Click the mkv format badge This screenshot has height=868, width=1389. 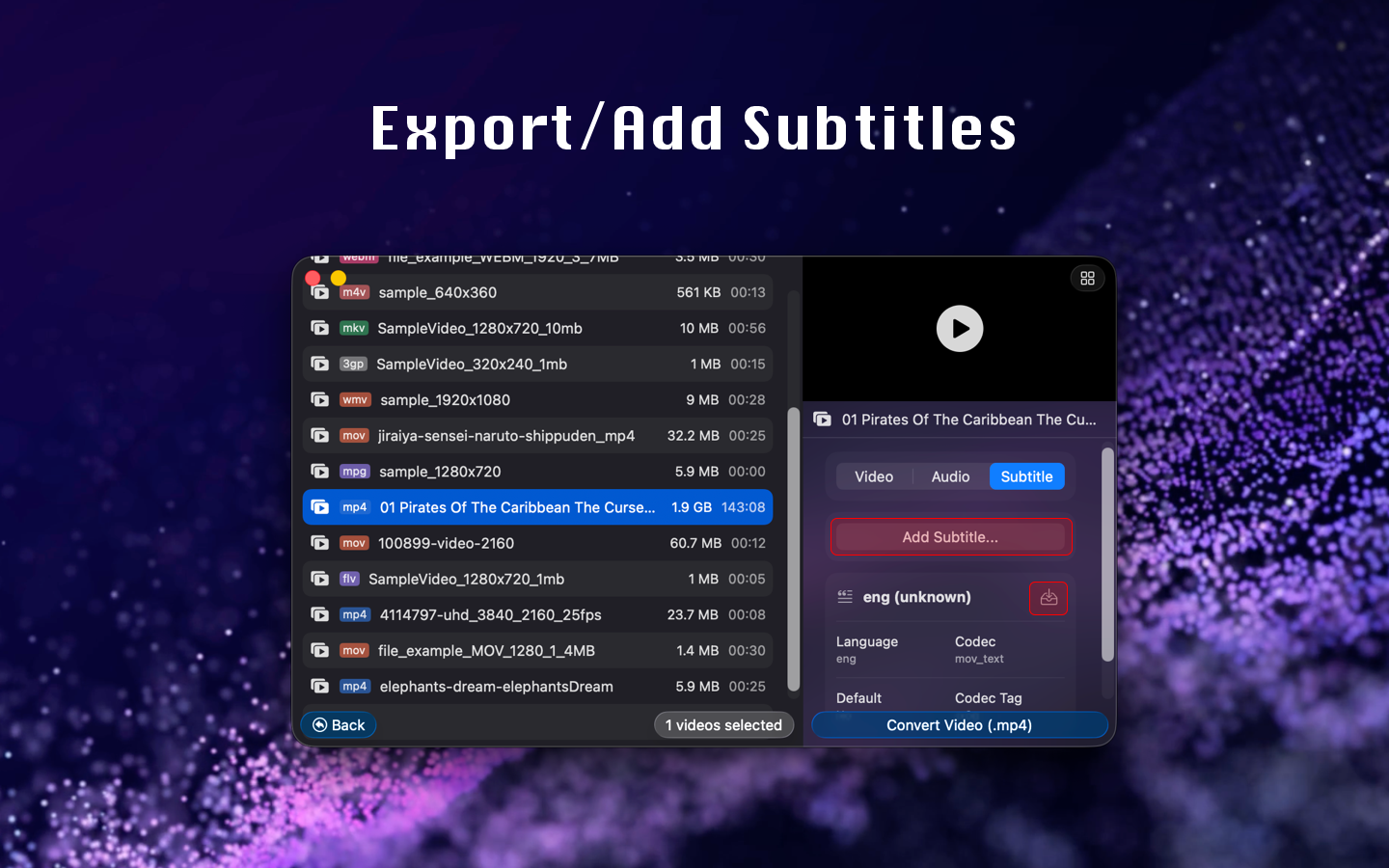(x=354, y=328)
